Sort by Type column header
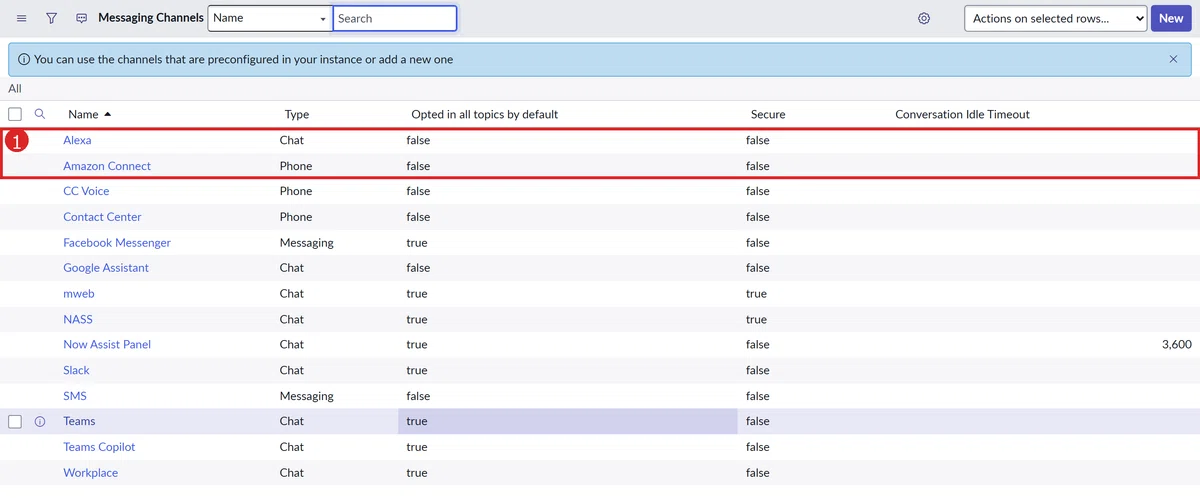The height and width of the screenshot is (498, 1200). click(x=297, y=114)
